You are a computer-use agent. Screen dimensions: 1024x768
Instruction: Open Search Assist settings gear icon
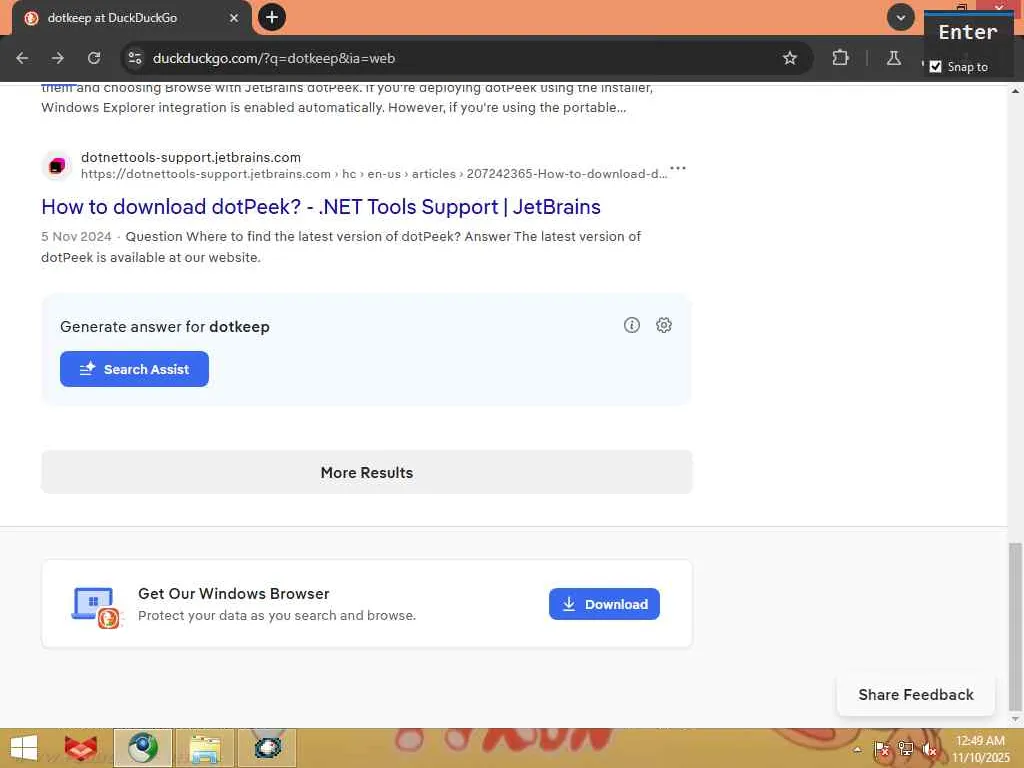pos(664,325)
